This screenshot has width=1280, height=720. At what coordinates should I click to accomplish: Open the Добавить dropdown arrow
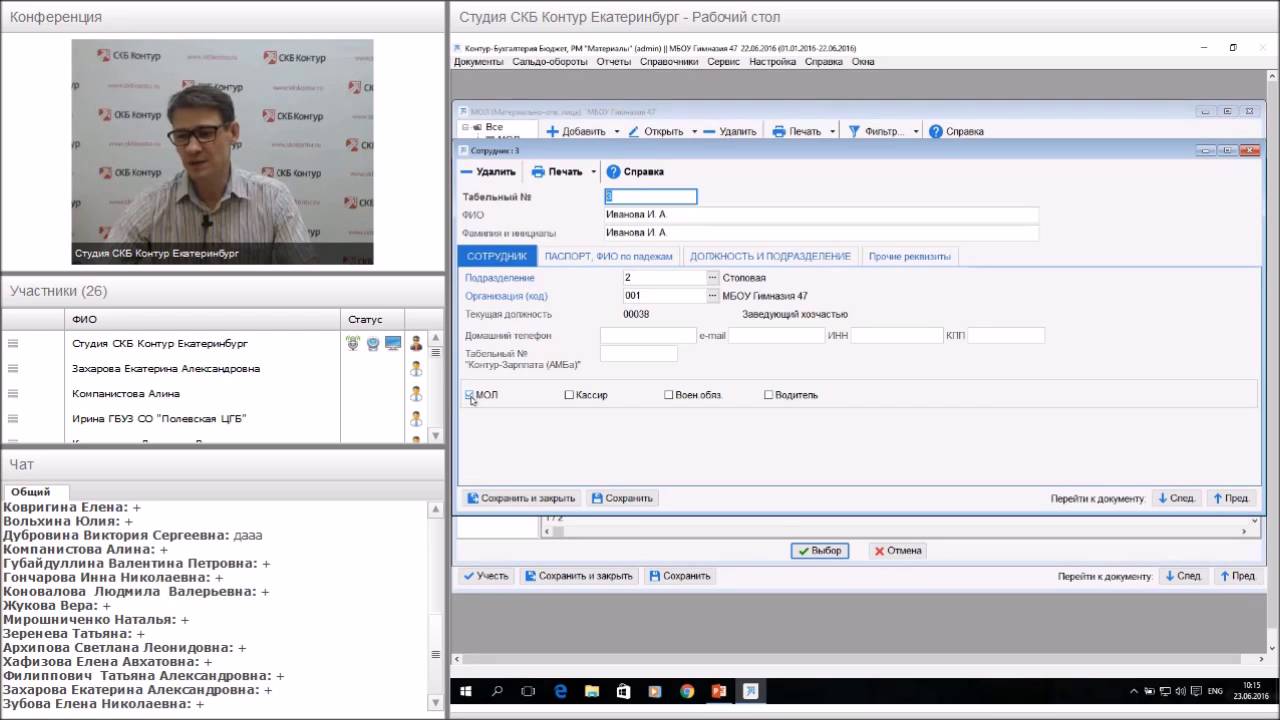[x=616, y=131]
